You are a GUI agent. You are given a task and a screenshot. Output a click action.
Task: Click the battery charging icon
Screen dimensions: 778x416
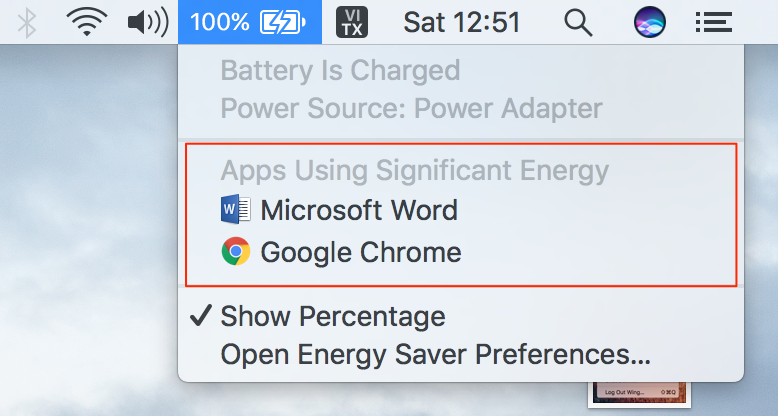(x=283, y=22)
